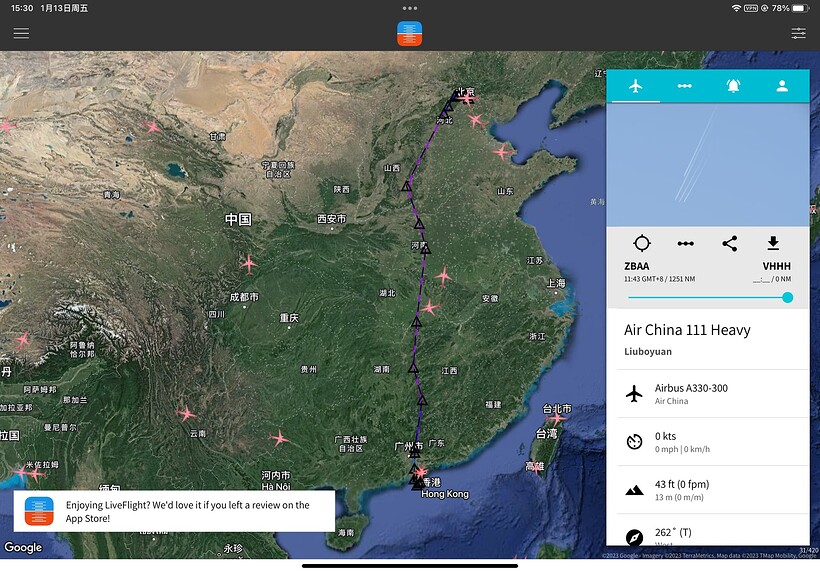Select the waypoint triangle near Shanxi
The image size is (820, 572).
point(406,186)
